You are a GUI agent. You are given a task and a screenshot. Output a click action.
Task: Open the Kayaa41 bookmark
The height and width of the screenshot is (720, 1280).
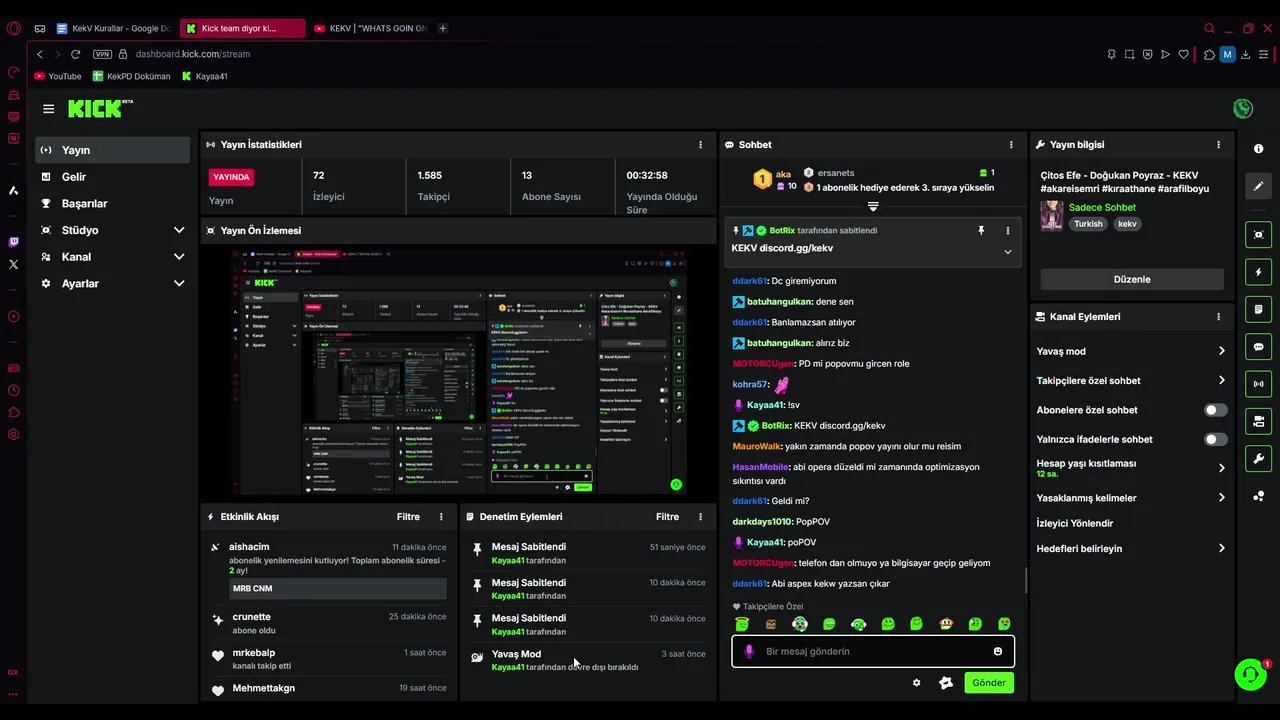click(x=205, y=76)
